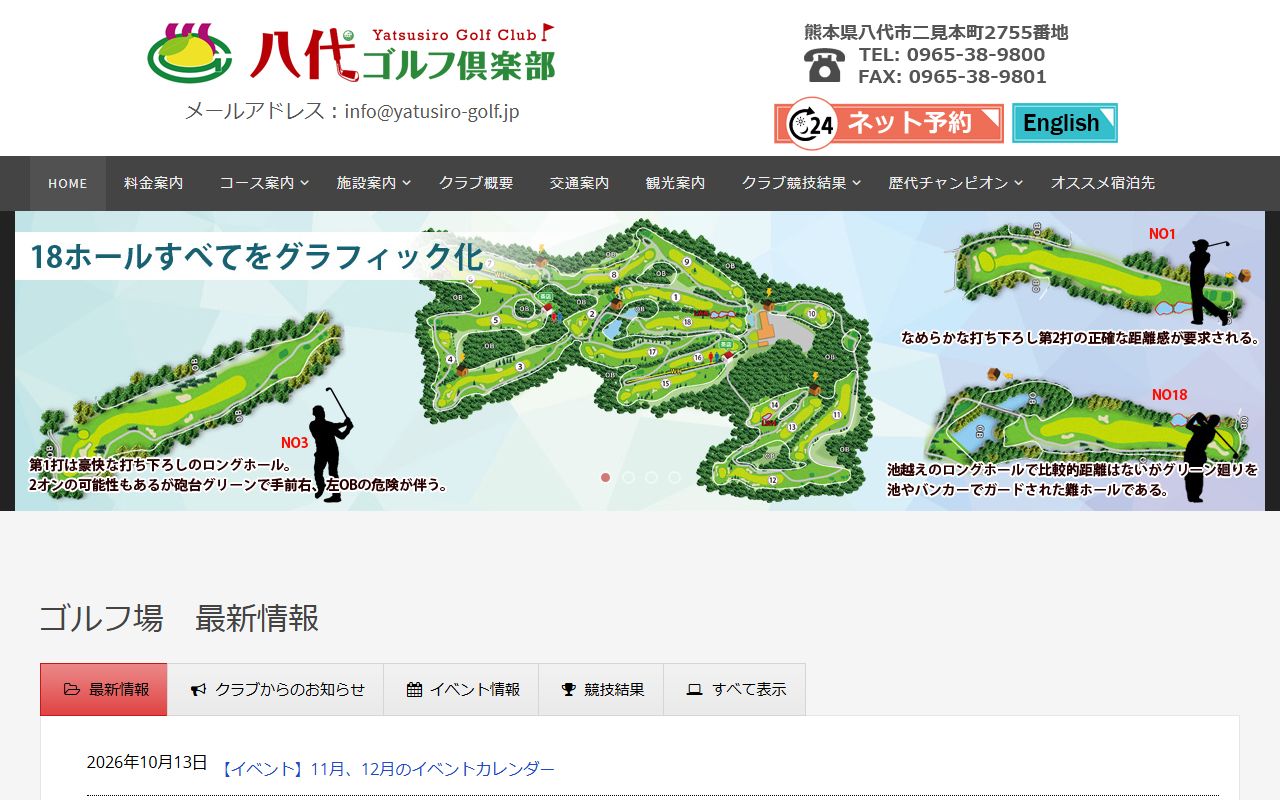Click the 2026年10月13日 date entry

(x=147, y=762)
